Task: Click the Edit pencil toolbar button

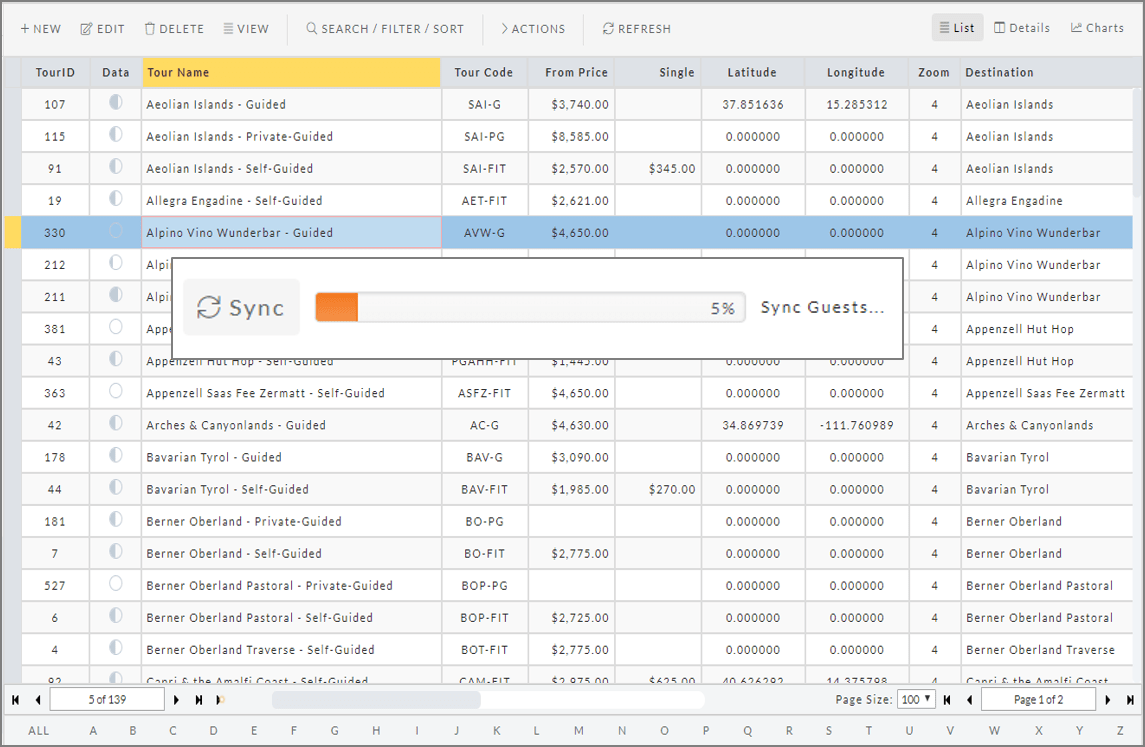Action: [x=102, y=29]
